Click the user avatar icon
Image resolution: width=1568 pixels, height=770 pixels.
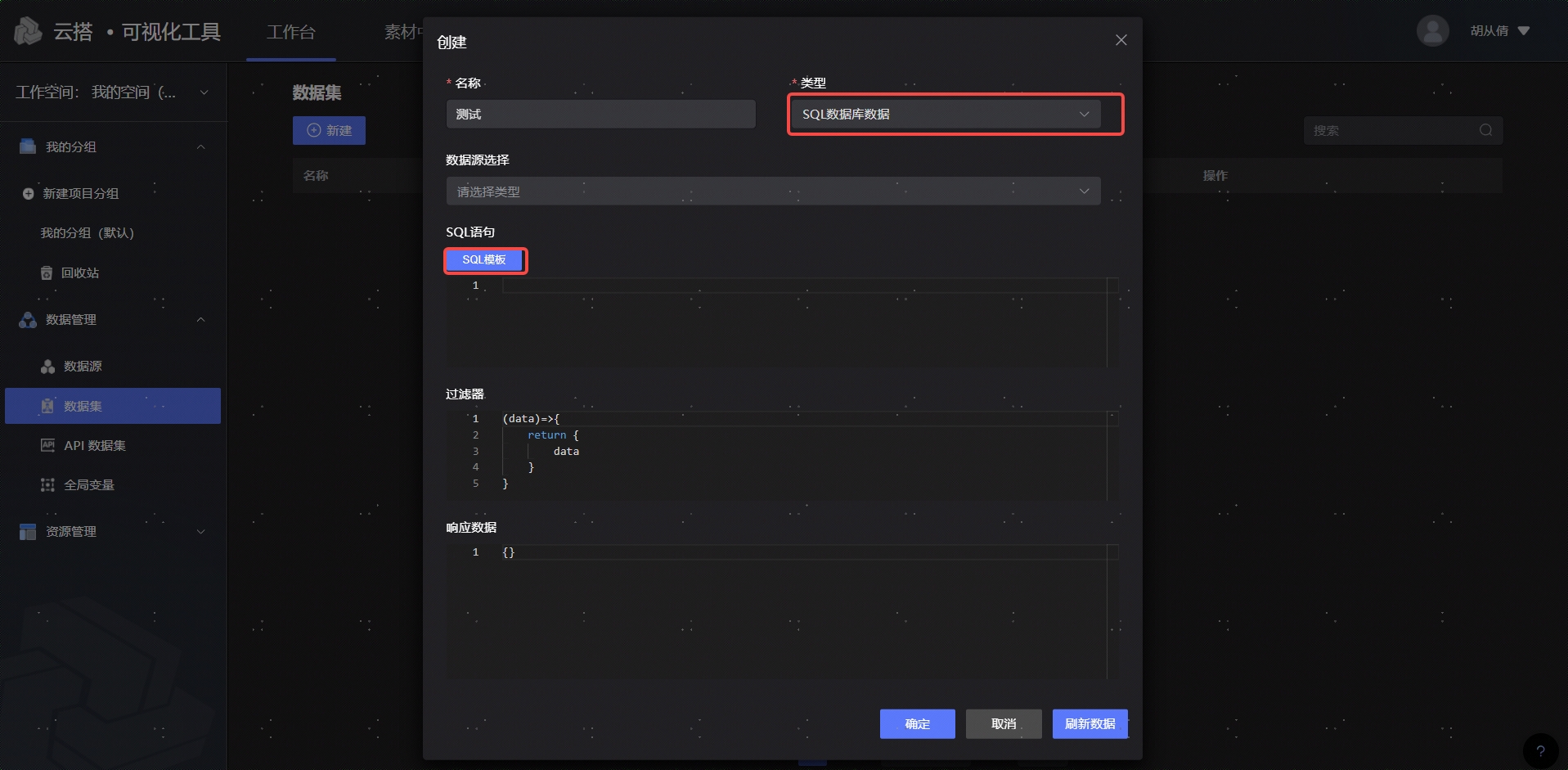click(x=1432, y=31)
